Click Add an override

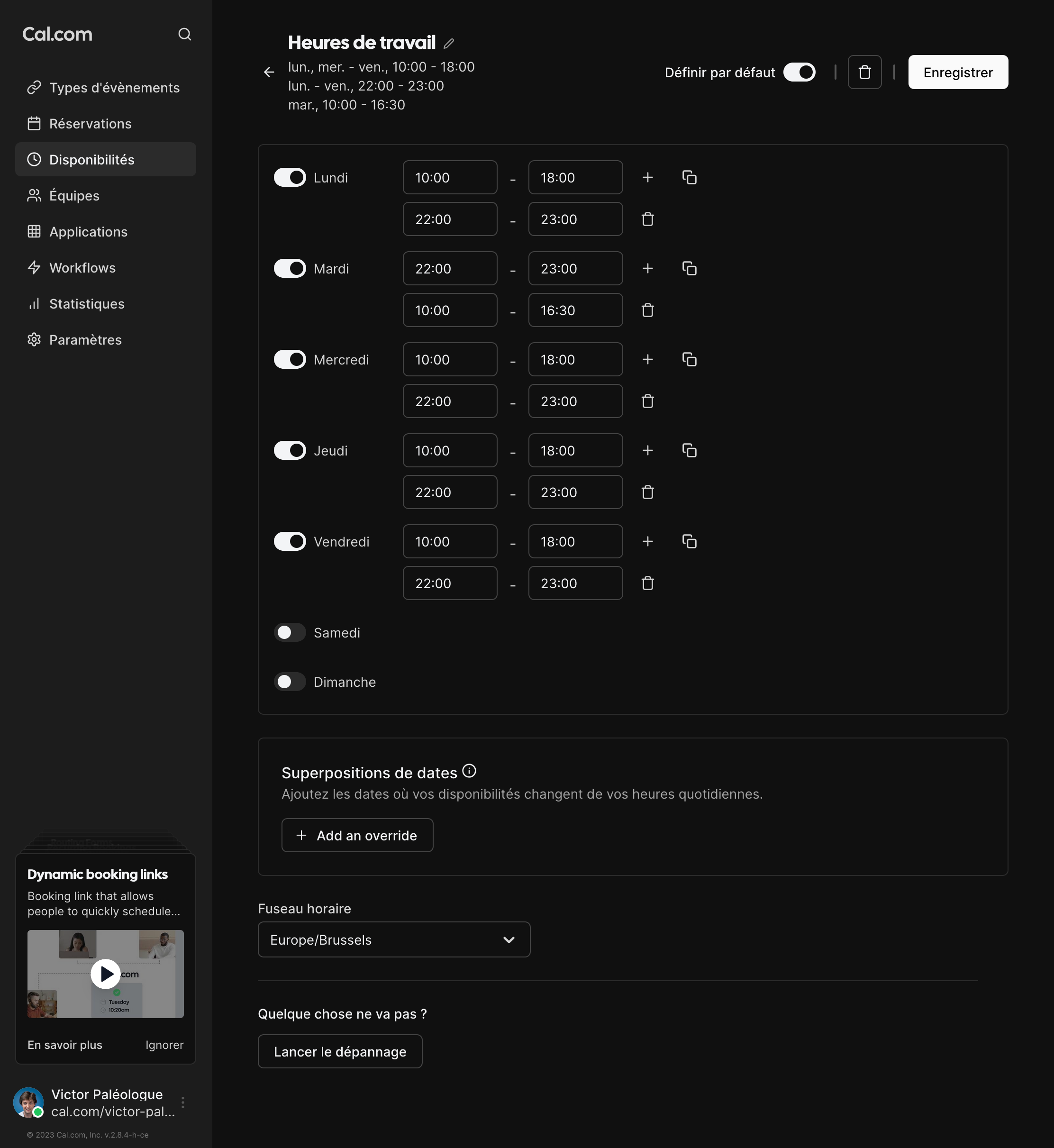tap(357, 835)
